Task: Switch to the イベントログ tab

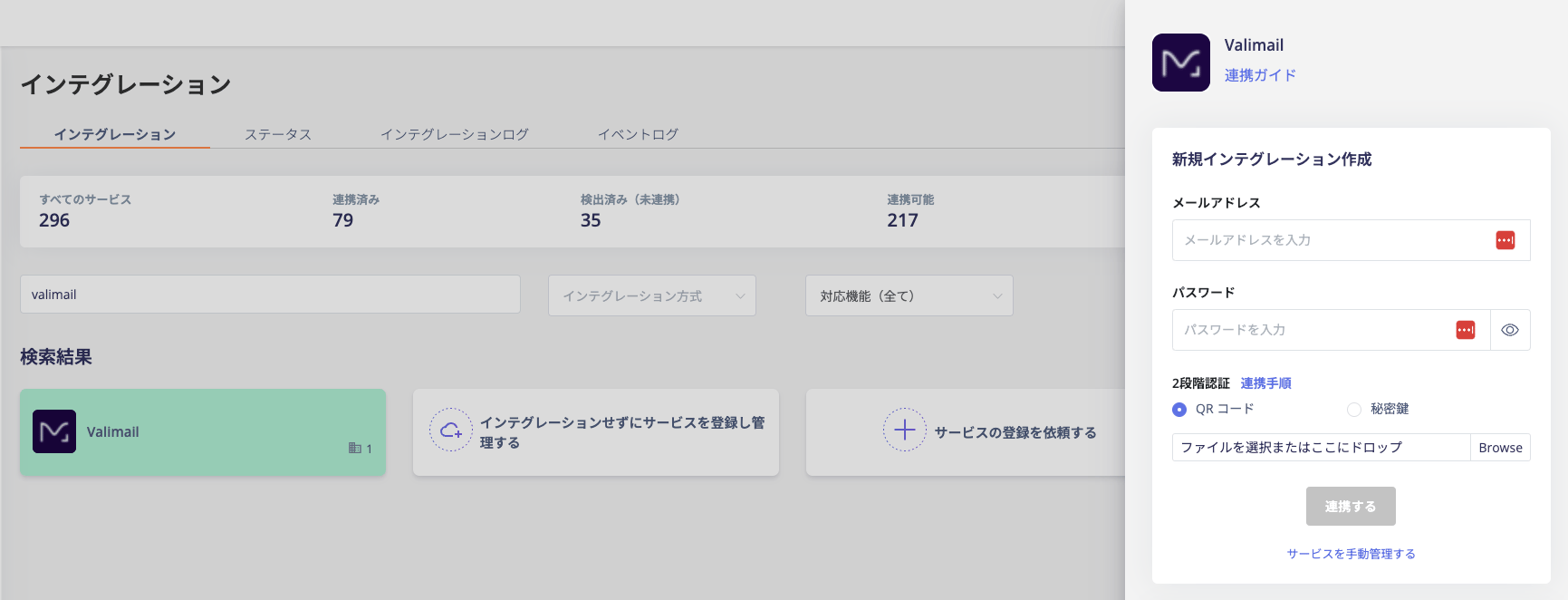Action: 638,134
